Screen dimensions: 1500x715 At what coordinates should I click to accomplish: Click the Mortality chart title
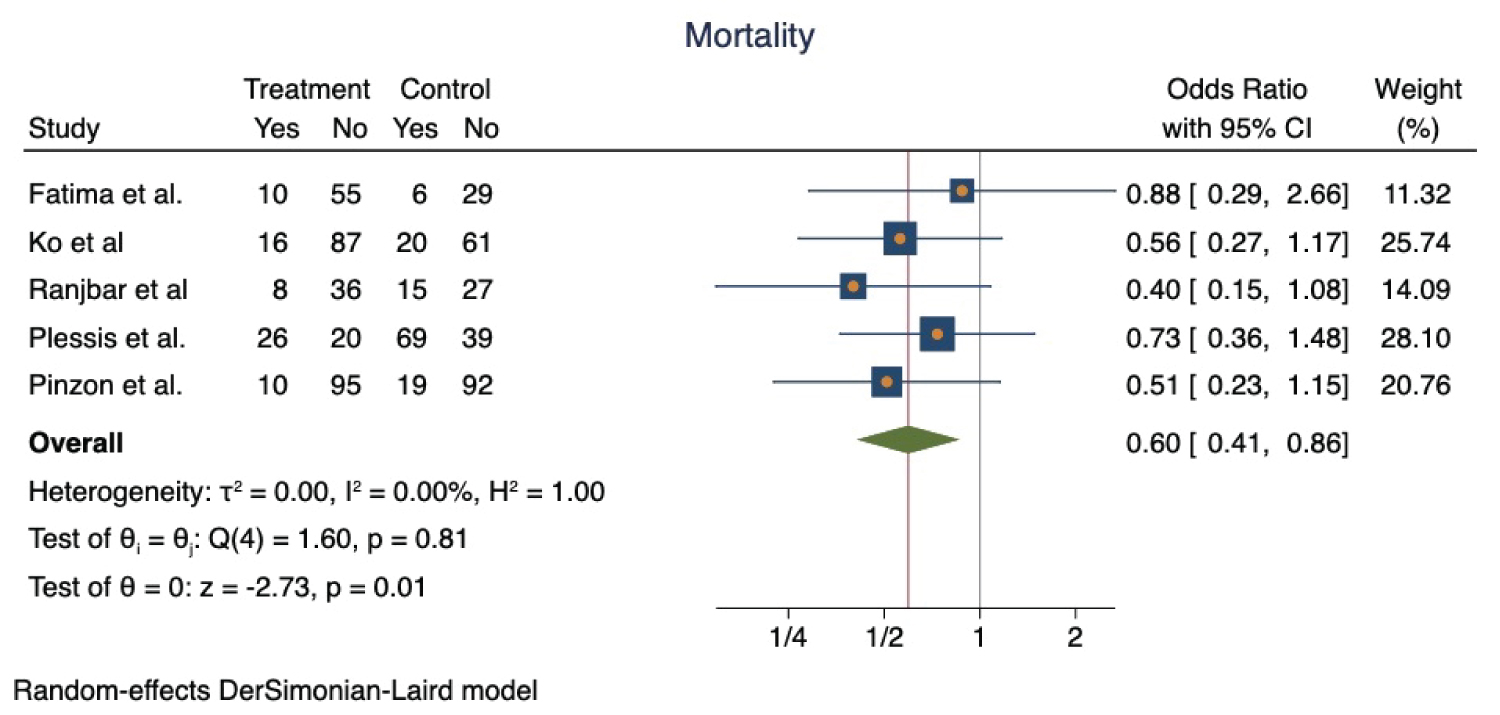coord(749,38)
